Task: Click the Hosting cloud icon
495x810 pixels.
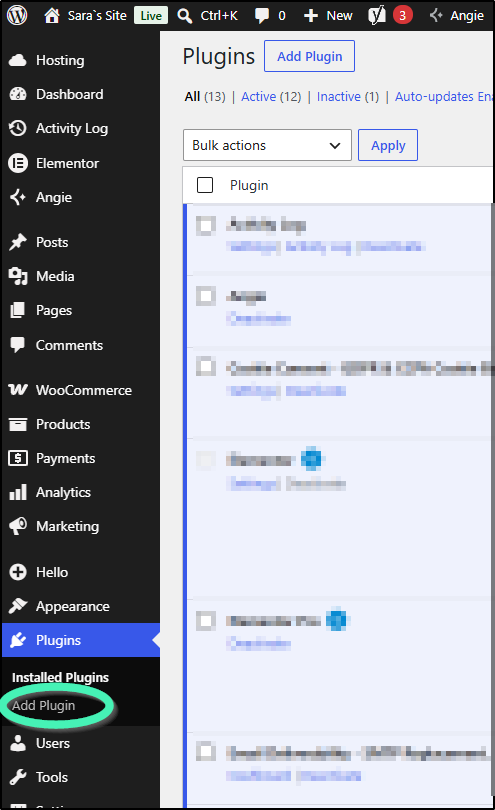Action: 18,60
